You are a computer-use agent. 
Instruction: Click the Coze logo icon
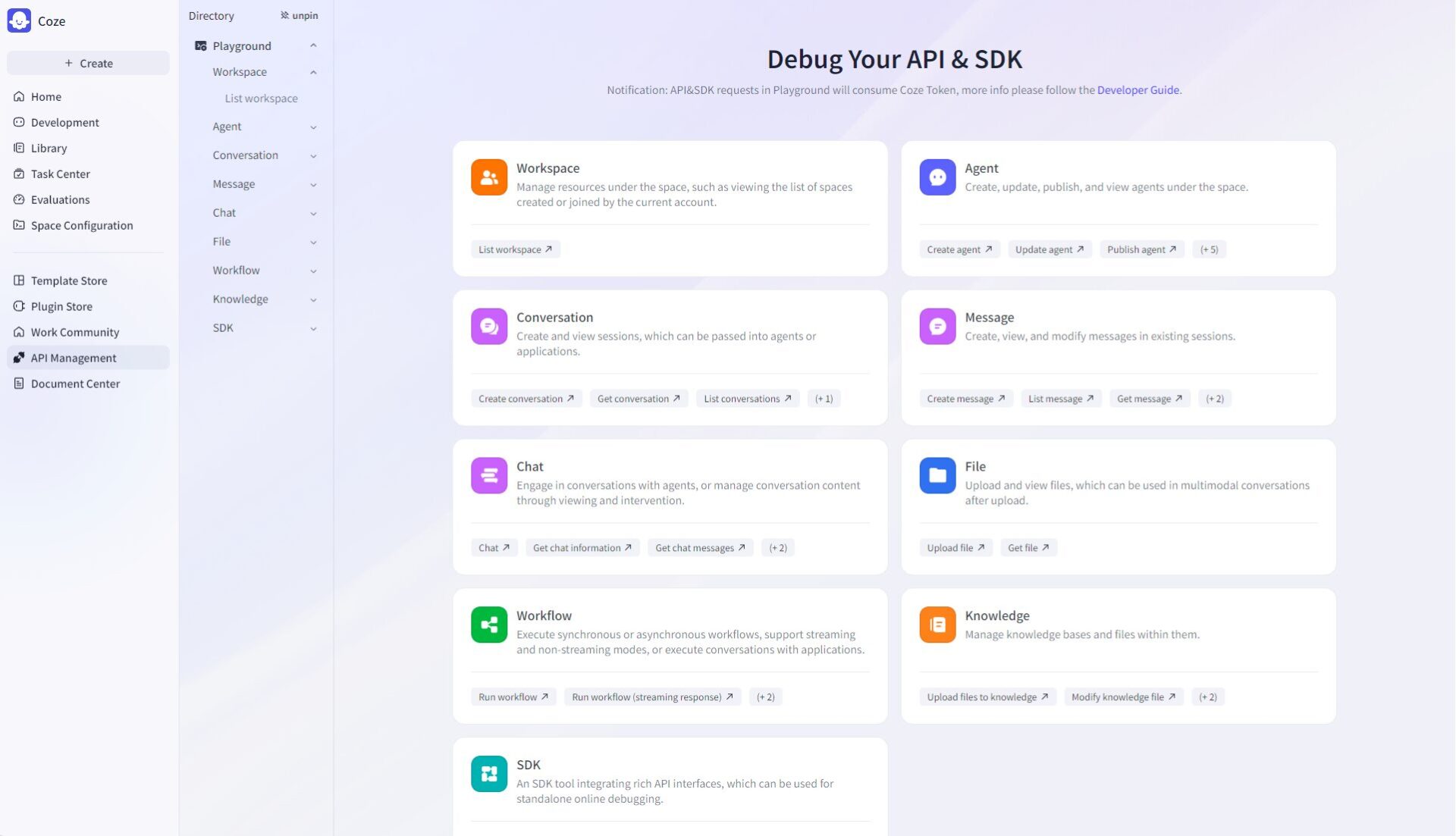coord(19,20)
